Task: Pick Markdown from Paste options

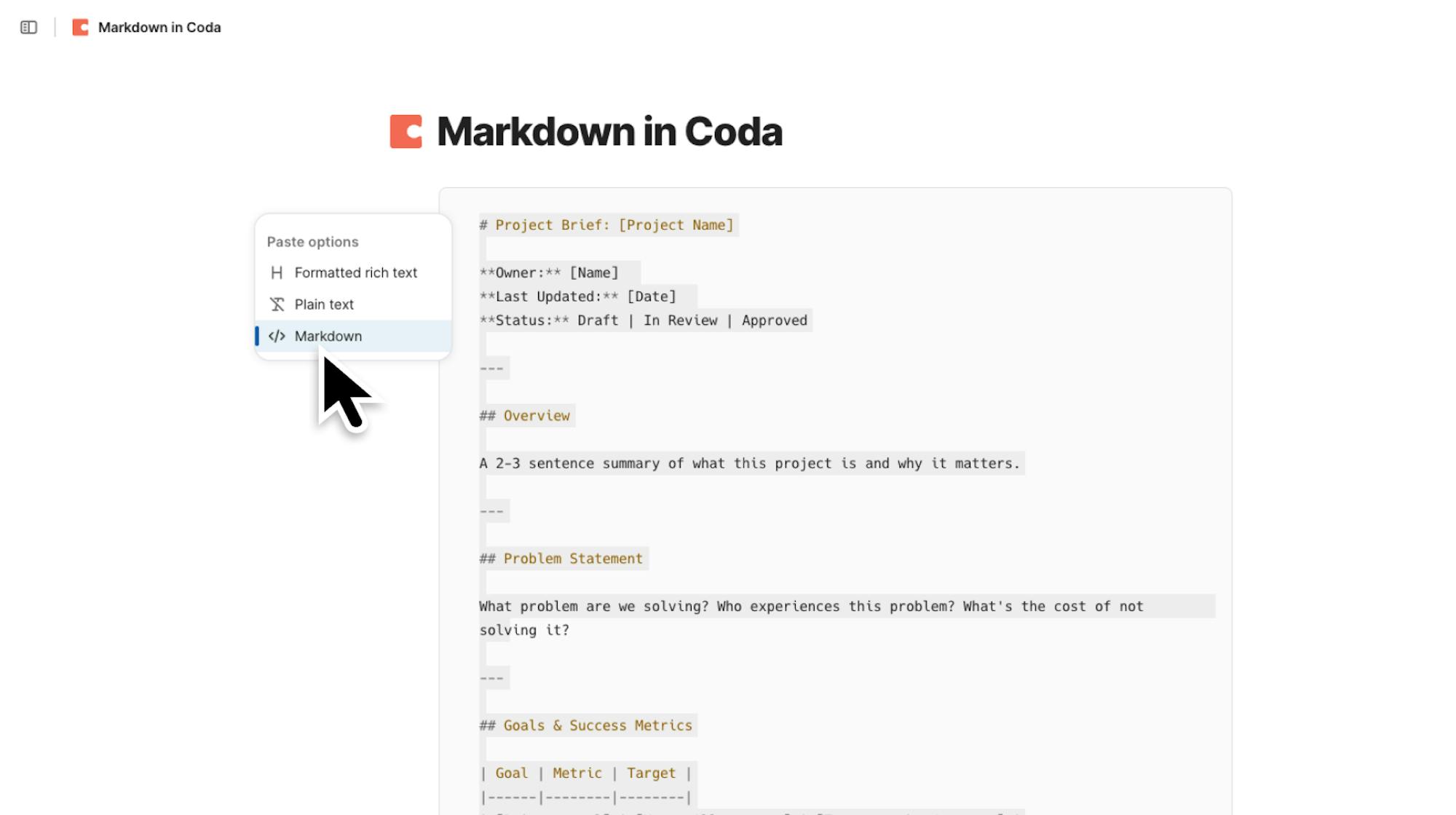Action: tap(328, 336)
